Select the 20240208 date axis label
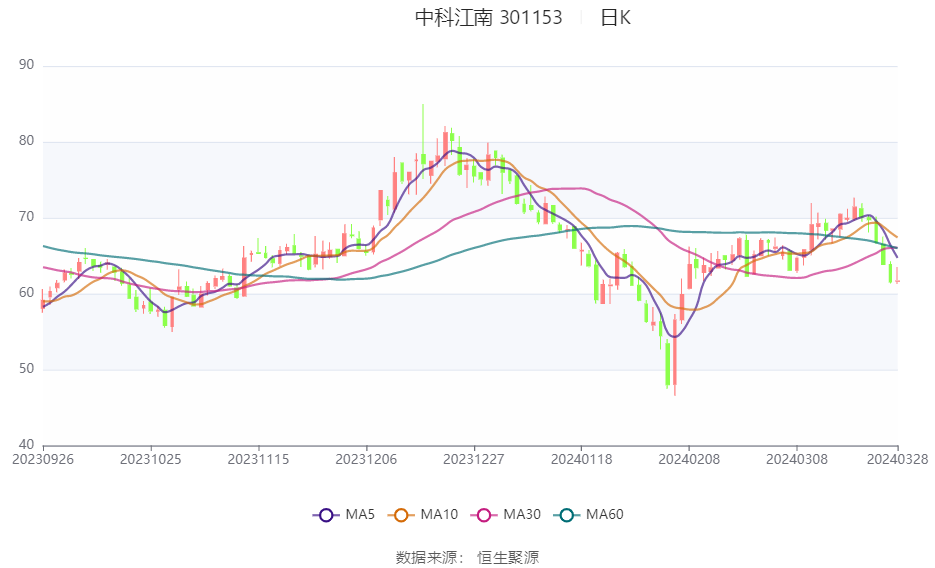The height and width of the screenshot is (568, 935). pyautogui.click(x=689, y=459)
